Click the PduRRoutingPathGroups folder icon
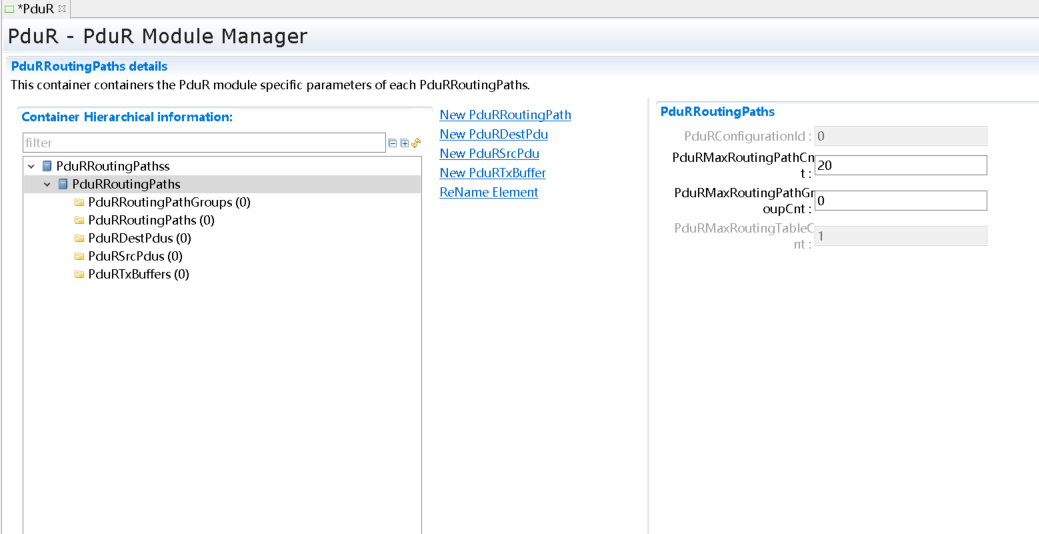 [79, 202]
